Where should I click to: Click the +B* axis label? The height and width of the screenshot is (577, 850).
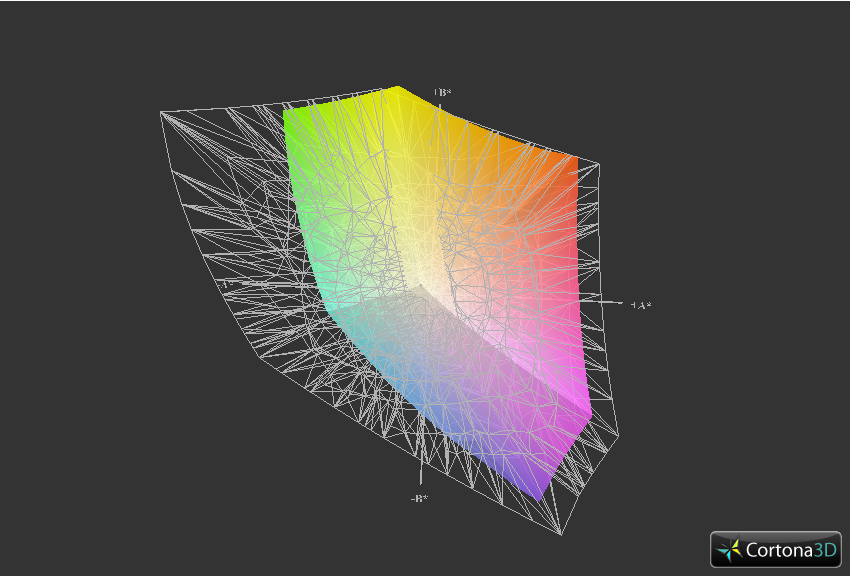pos(442,93)
